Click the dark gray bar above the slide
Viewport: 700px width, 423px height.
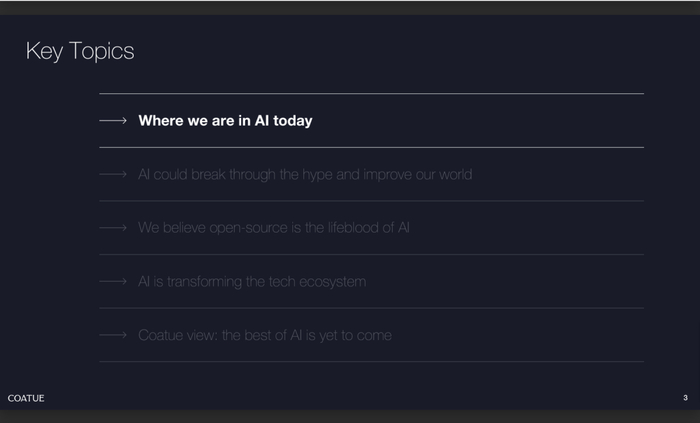[x=350, y=7]
